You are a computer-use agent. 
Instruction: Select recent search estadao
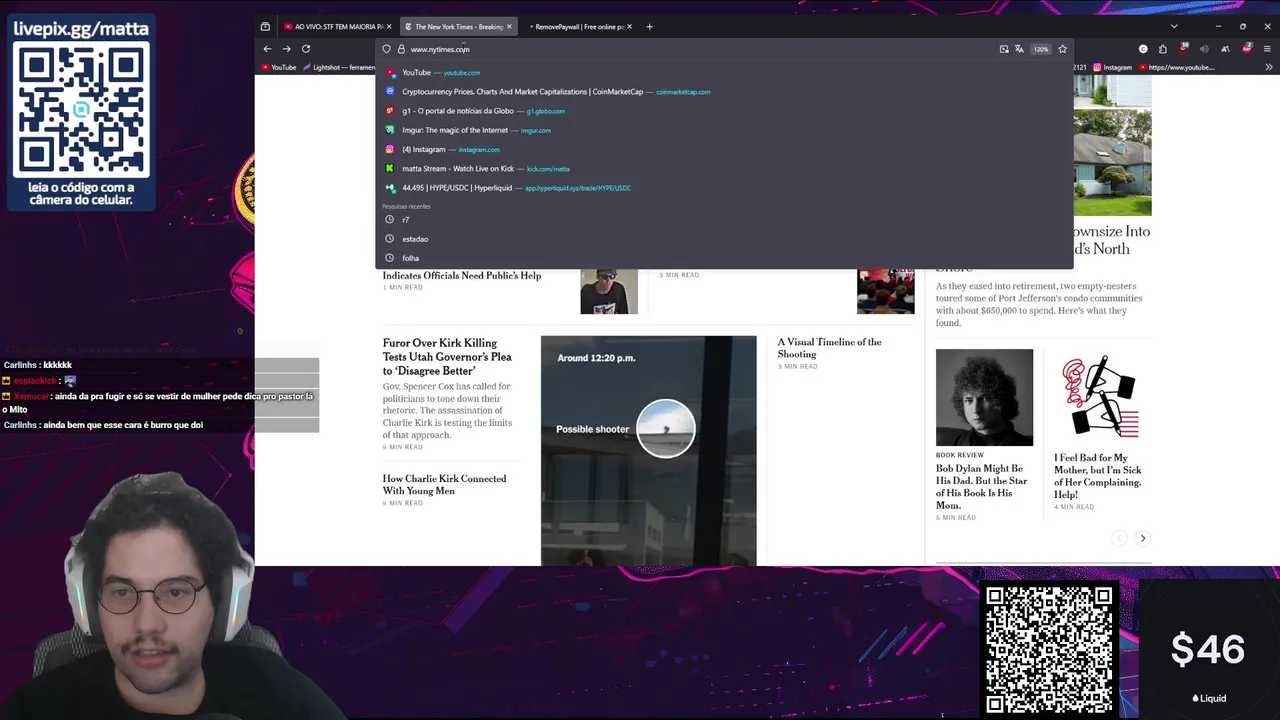[724, 239]
